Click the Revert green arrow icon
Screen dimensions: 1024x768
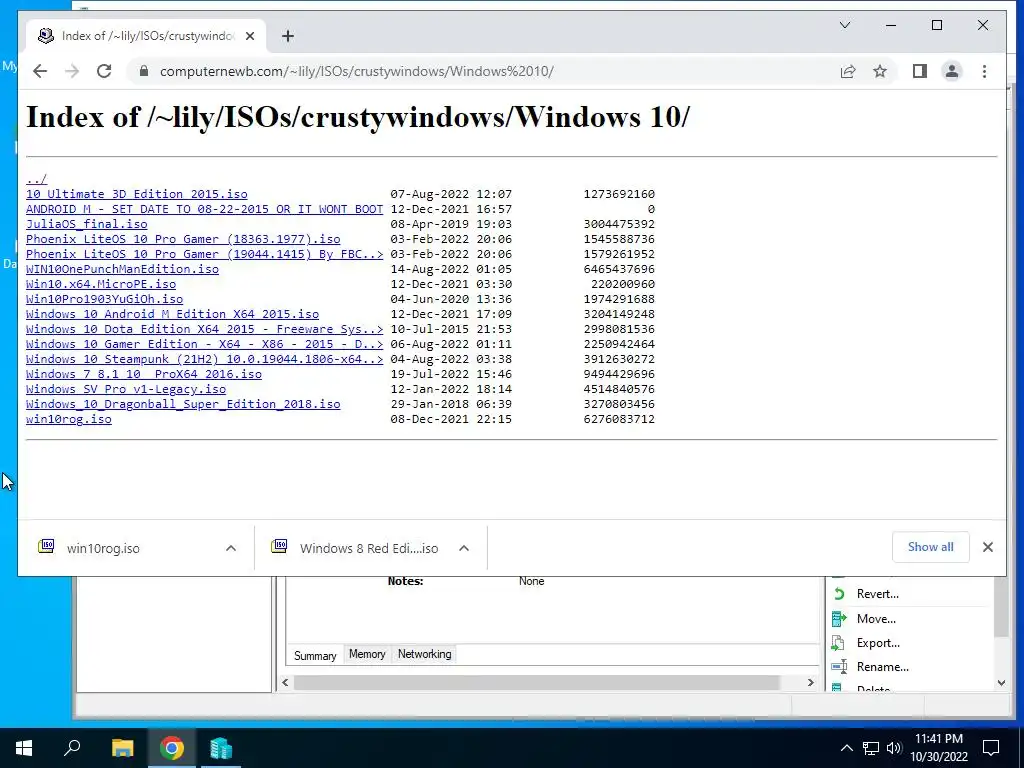[839, 594]
